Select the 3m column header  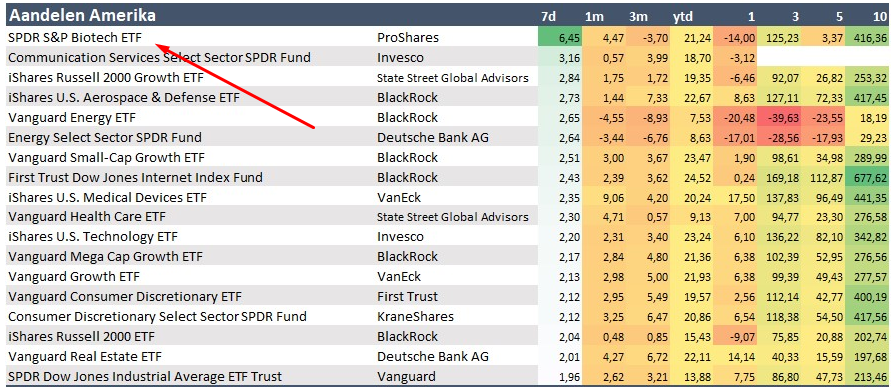[638, 16]
